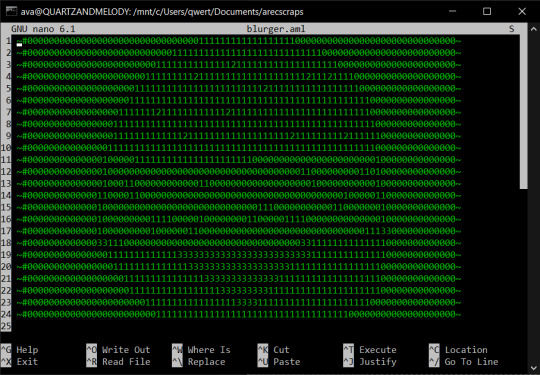Click the ^C Location shortcut
Viewport: 540px width, 375px height.
[x=458, y=350]
